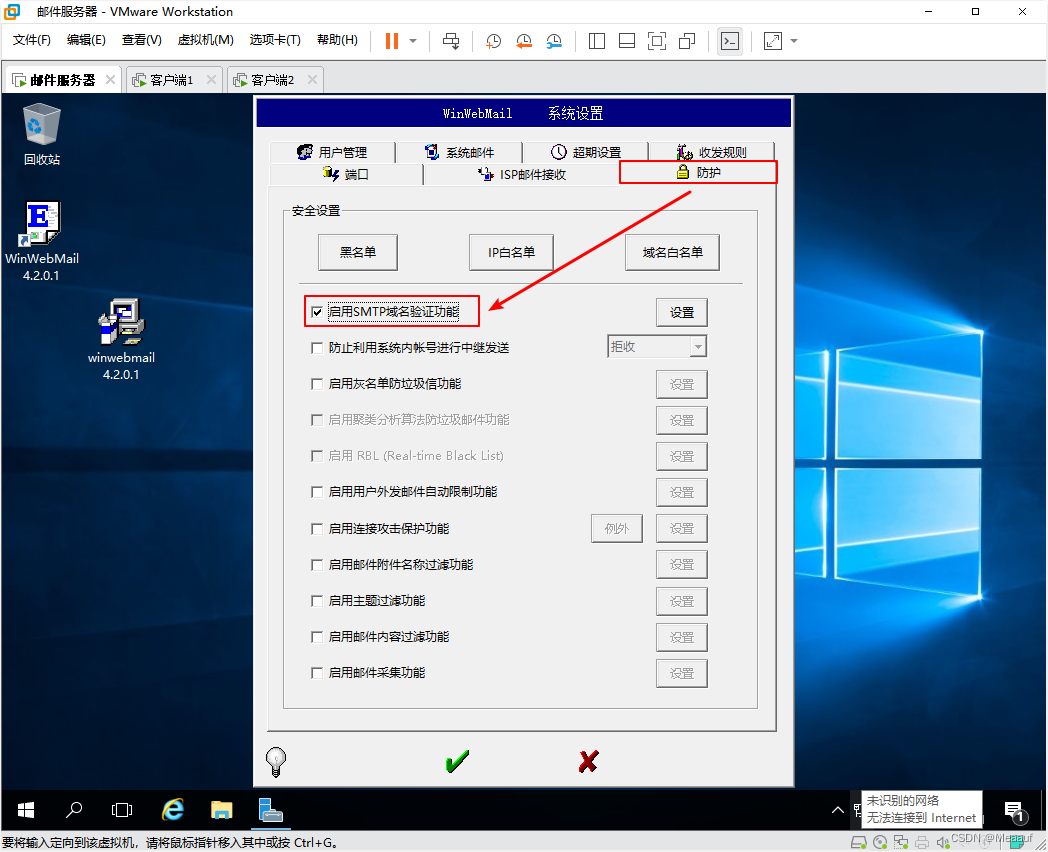The width and height of the screenshot is (1048, 852).
Task: Select the 超期设置 tab
Action: click(x=585, y=152)
